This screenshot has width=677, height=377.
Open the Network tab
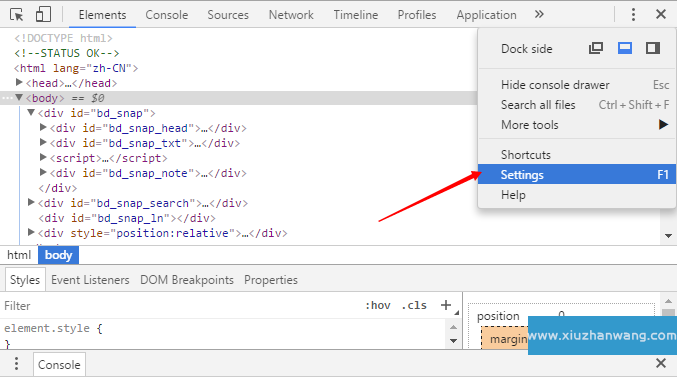click(291, 15)
